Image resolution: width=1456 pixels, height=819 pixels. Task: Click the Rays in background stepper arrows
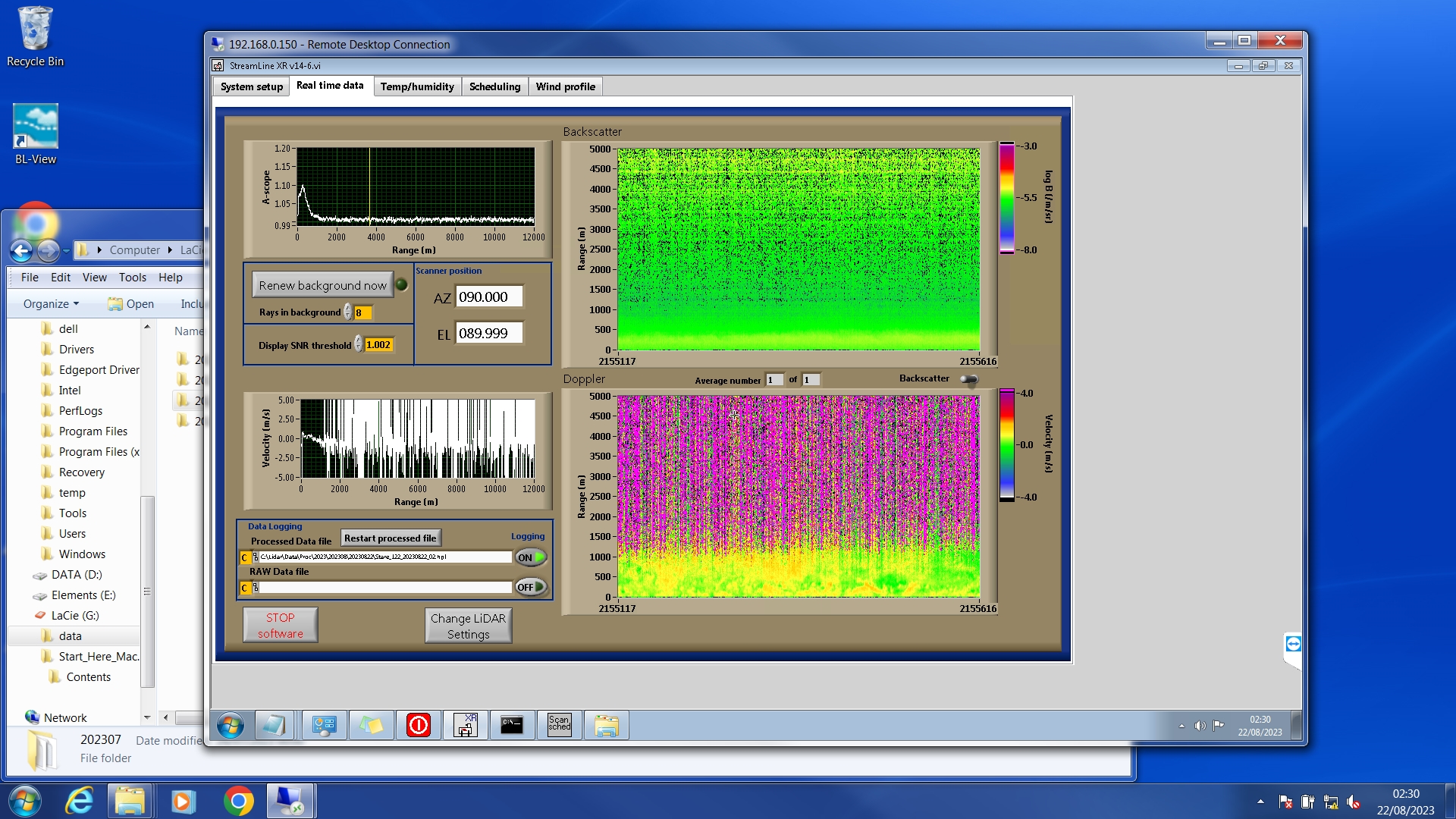pos(348,312)
